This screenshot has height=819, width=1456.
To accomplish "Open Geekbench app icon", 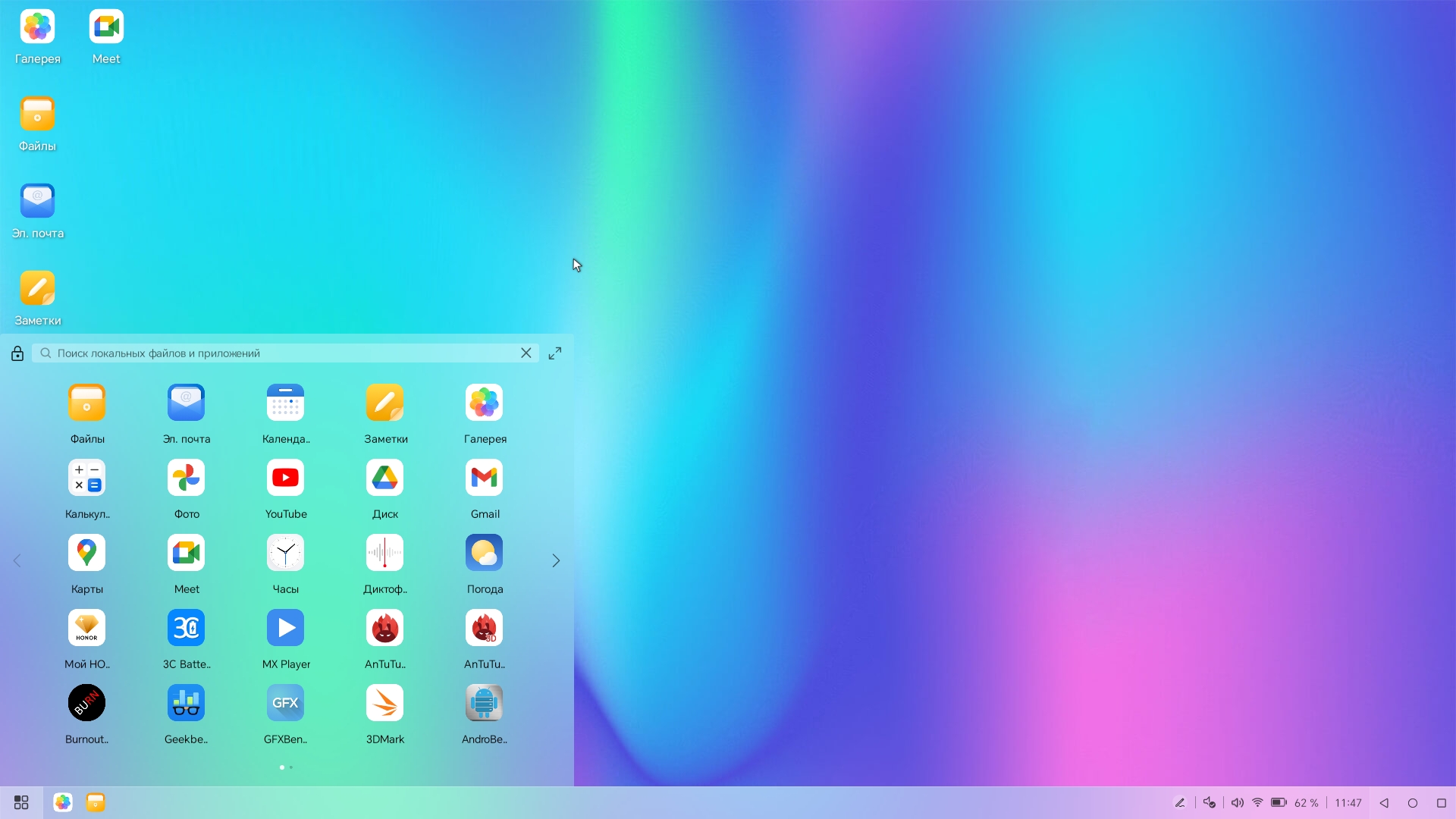I will point(186,703).
